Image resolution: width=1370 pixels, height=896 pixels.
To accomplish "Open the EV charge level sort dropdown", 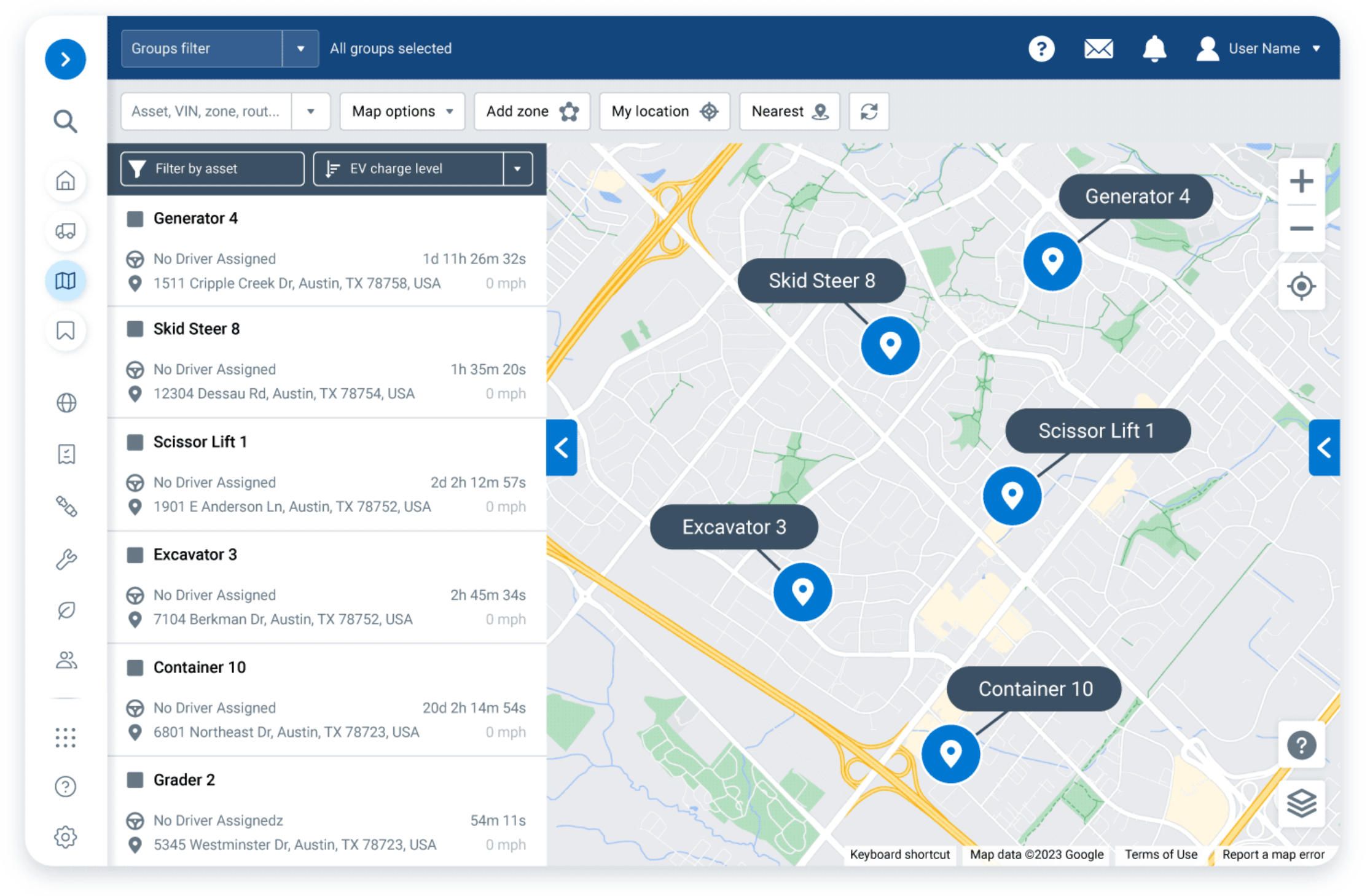I will click(x=518, y=168).
